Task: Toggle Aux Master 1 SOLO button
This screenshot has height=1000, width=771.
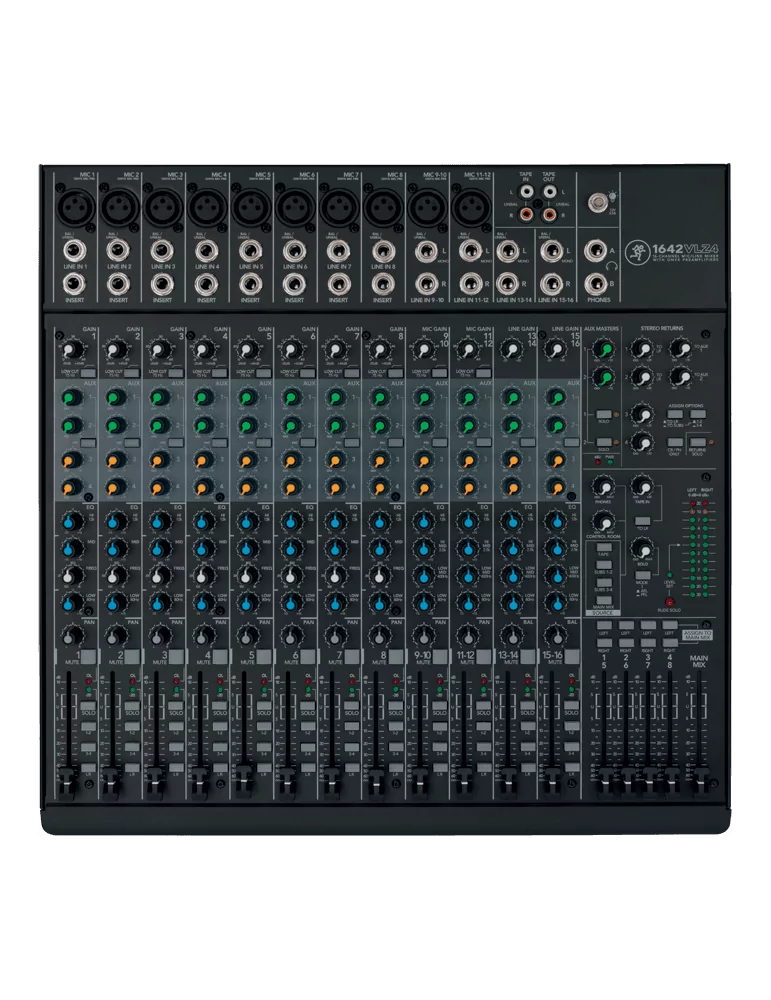Action: (x=603, y=414)
